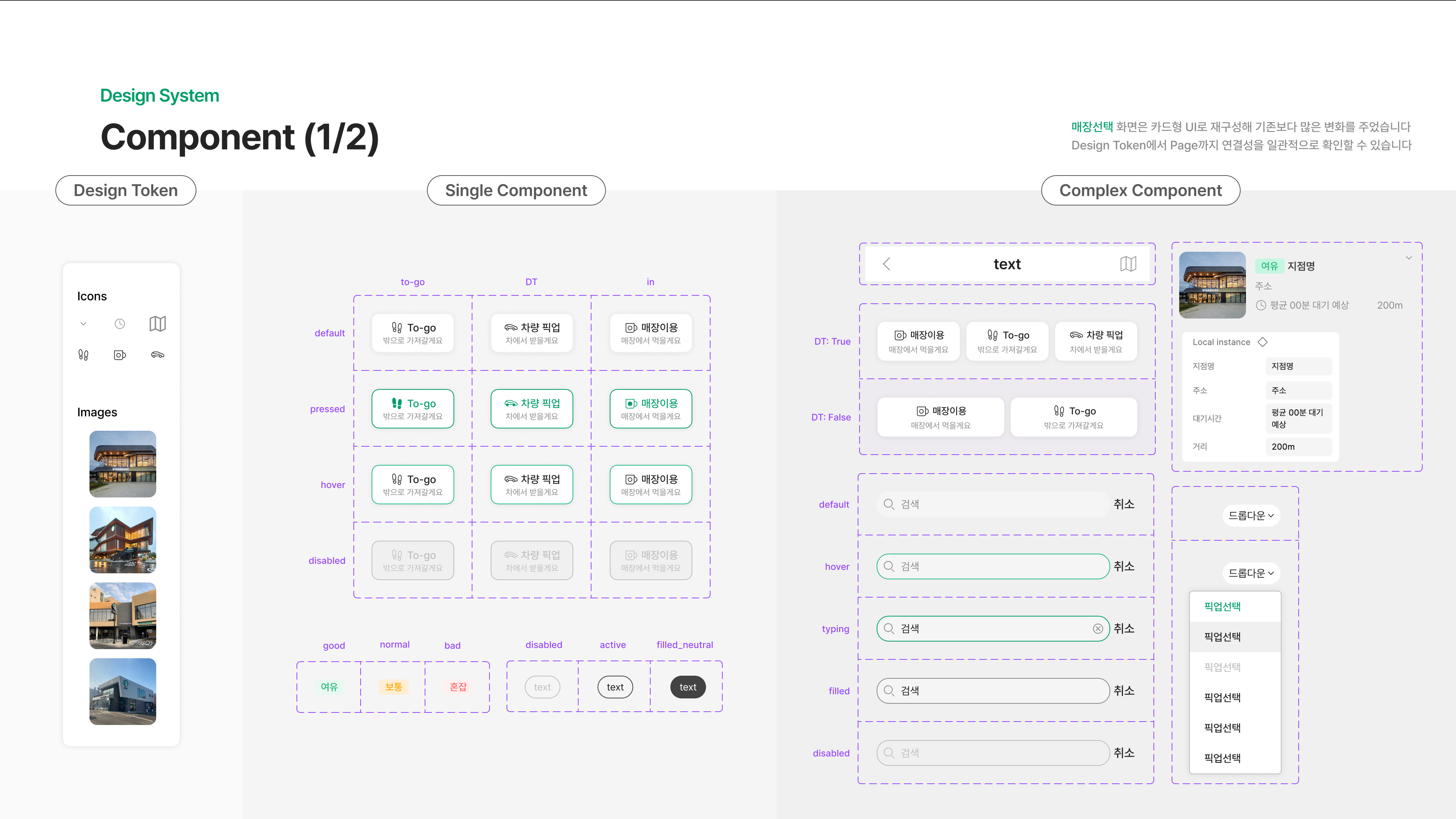Screen dimensions: 1456x819
Task: Click the footprints icon in Icons panel
Action: (x=83, y=355)
